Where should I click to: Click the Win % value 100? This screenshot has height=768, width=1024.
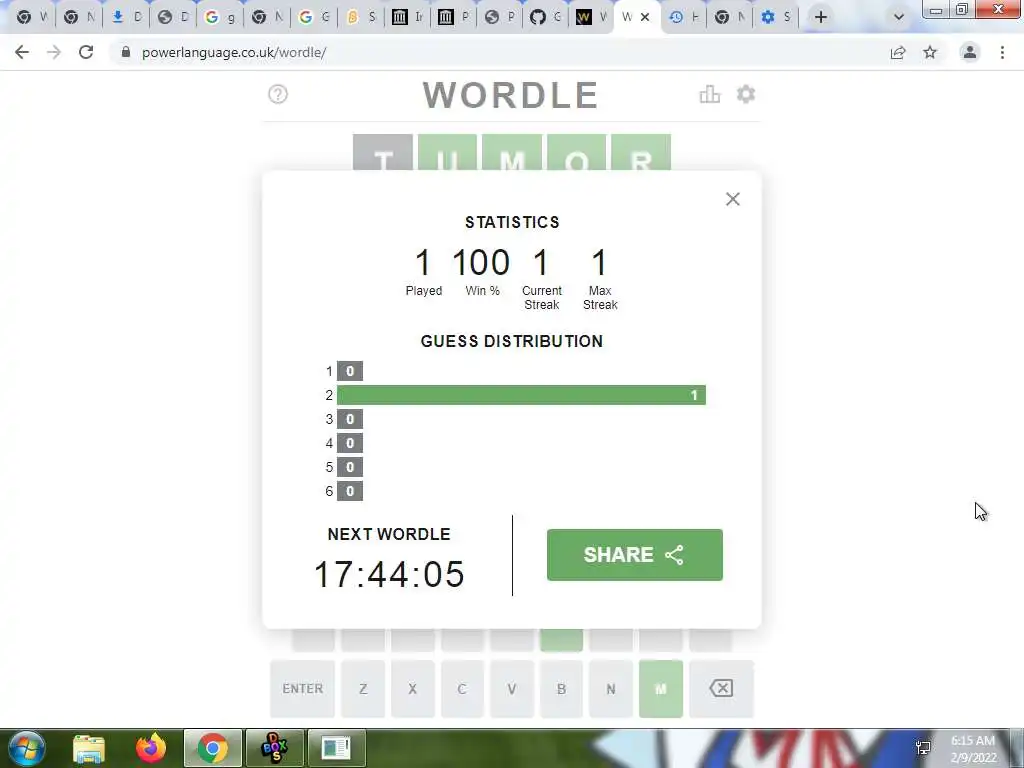pyautogui.click(x=481, y=263)
